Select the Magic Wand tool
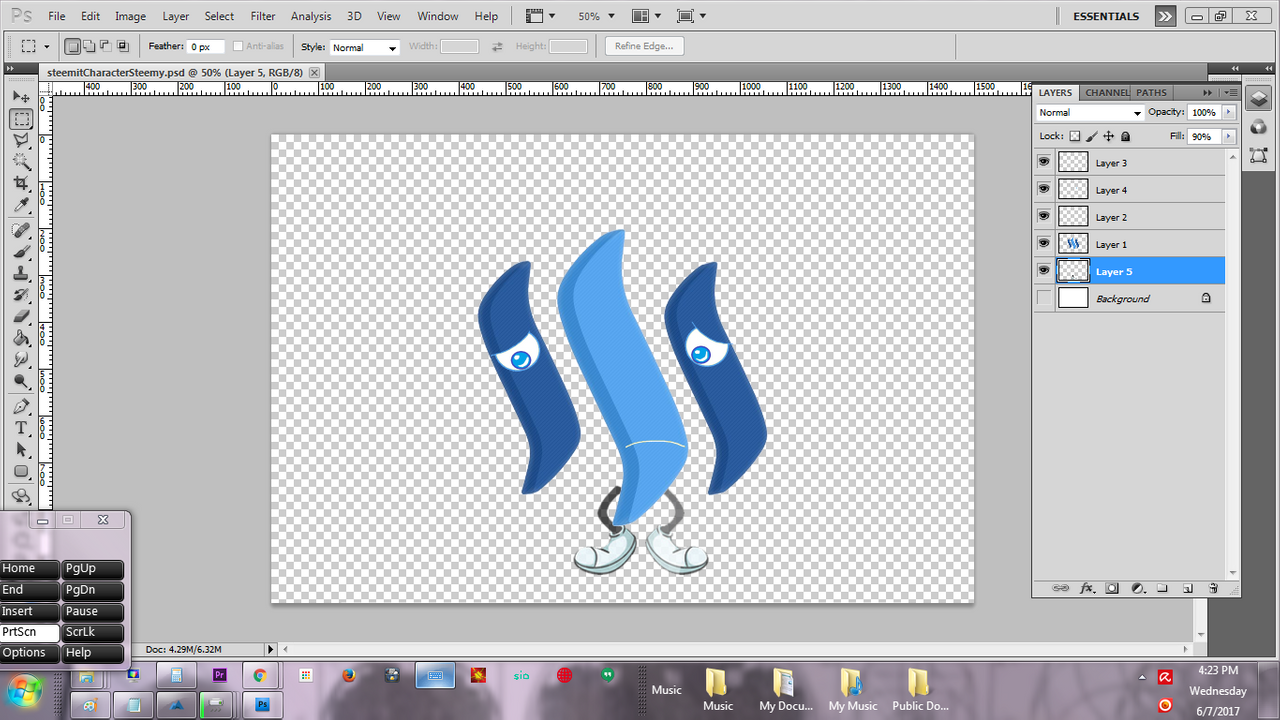 (x=21, y=162)
